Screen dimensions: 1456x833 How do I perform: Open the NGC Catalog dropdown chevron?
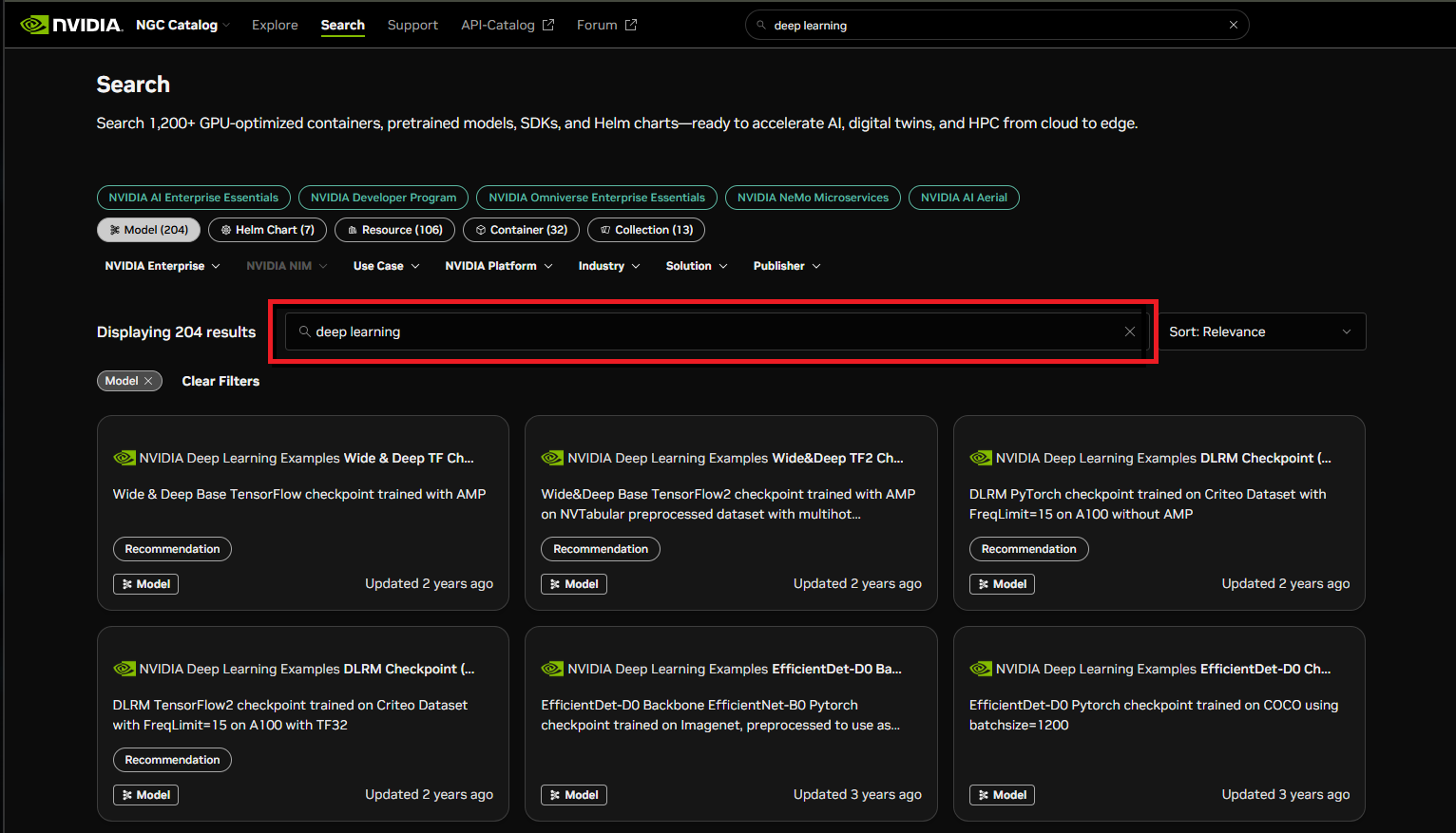(226, 26)
